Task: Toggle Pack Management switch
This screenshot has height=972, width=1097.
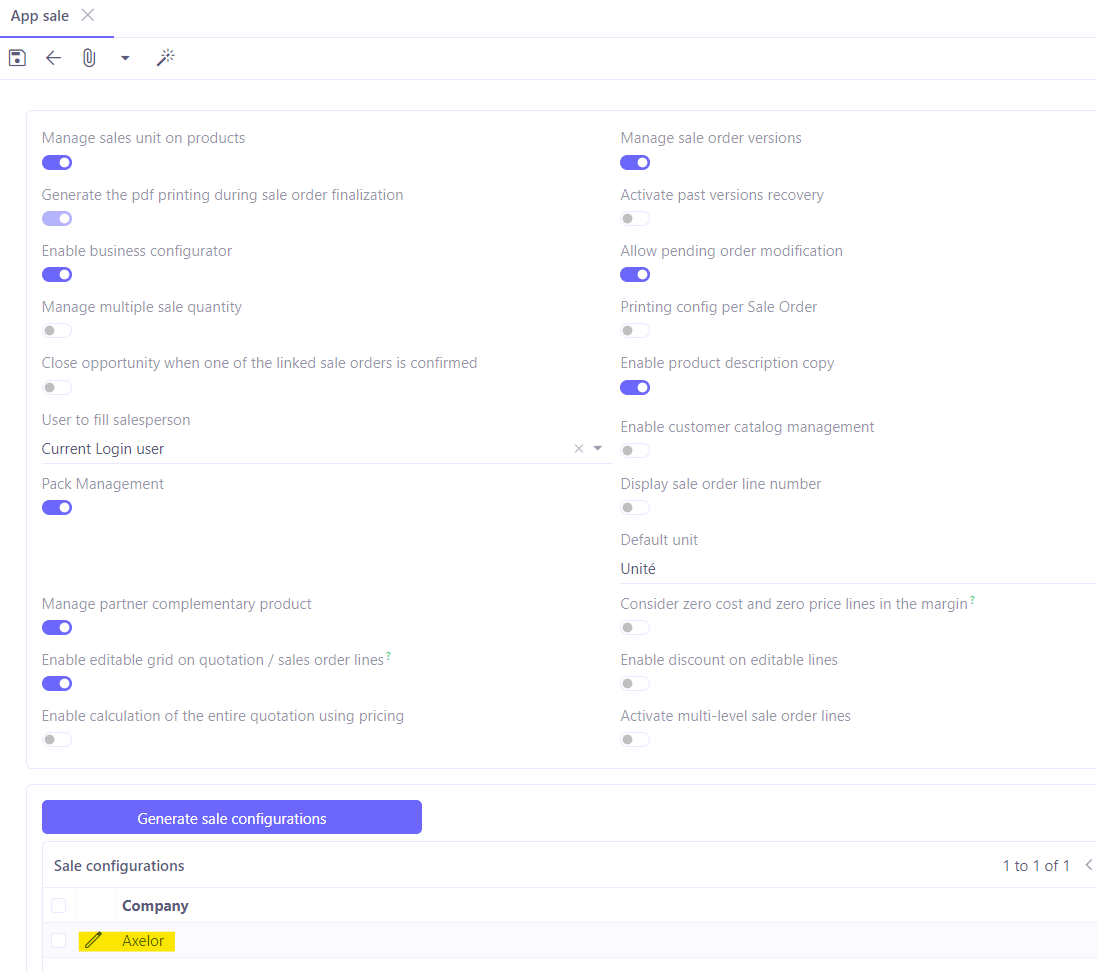Action: pyautogui.click(x=57, y=507)
